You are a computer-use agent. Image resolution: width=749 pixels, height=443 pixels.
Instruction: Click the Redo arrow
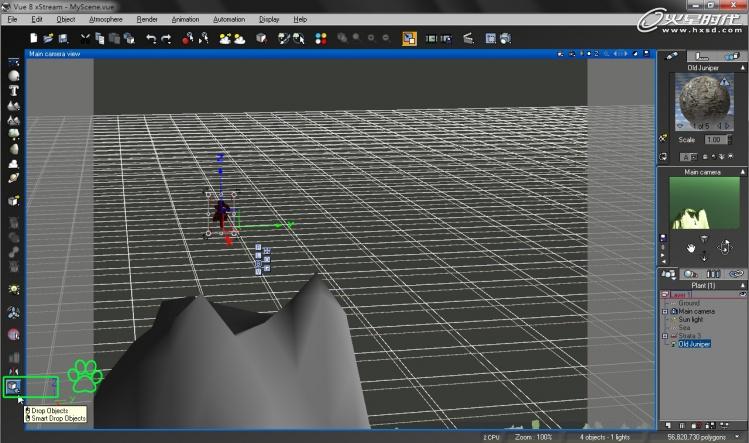(166, 38)
